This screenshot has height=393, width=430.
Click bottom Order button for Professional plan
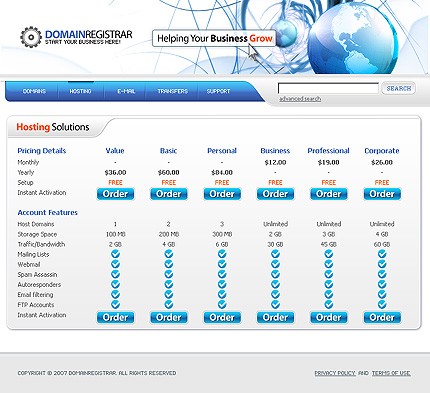tap(329, 317)
